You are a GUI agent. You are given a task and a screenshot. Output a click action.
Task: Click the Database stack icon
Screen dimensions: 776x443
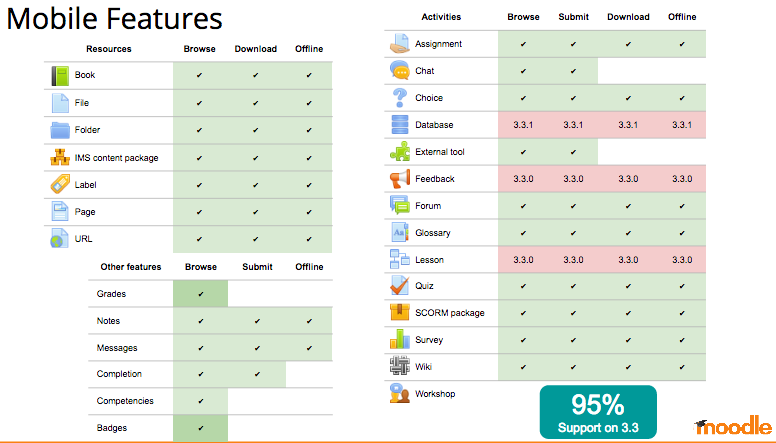[399, 125]
